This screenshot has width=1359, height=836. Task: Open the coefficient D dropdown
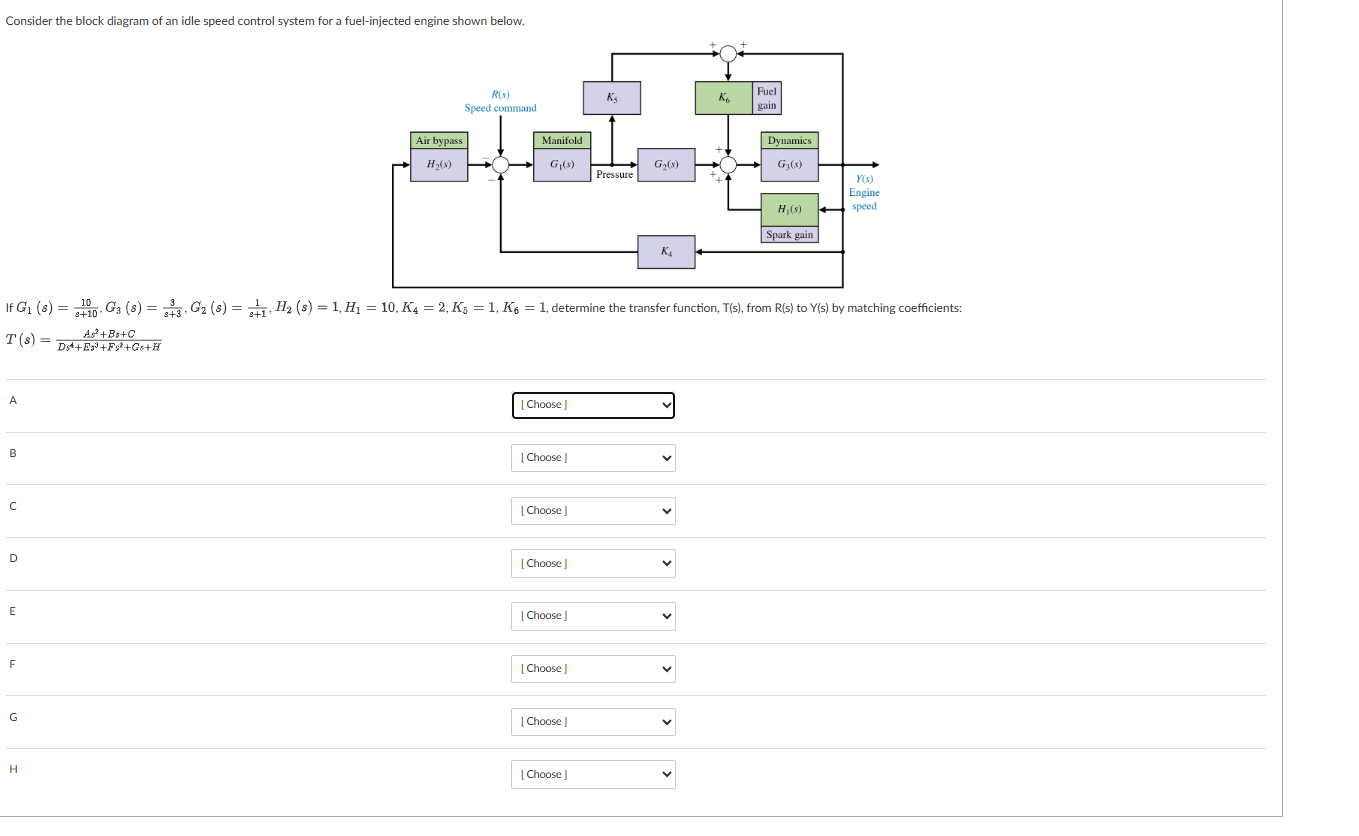coord(592,563)
